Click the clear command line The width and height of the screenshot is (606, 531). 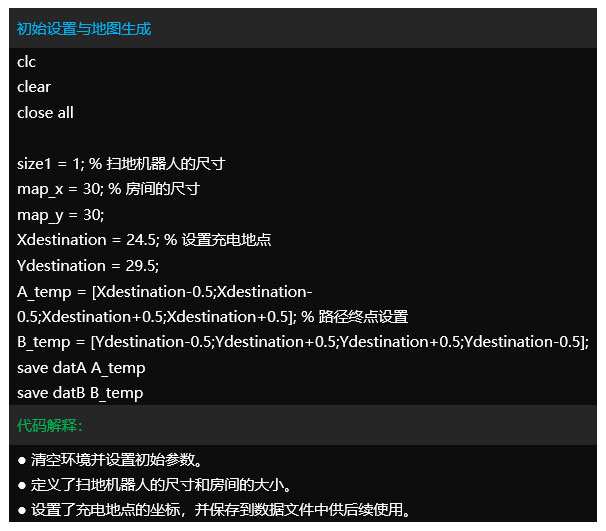pyautogui.click(x=34, y=87)
